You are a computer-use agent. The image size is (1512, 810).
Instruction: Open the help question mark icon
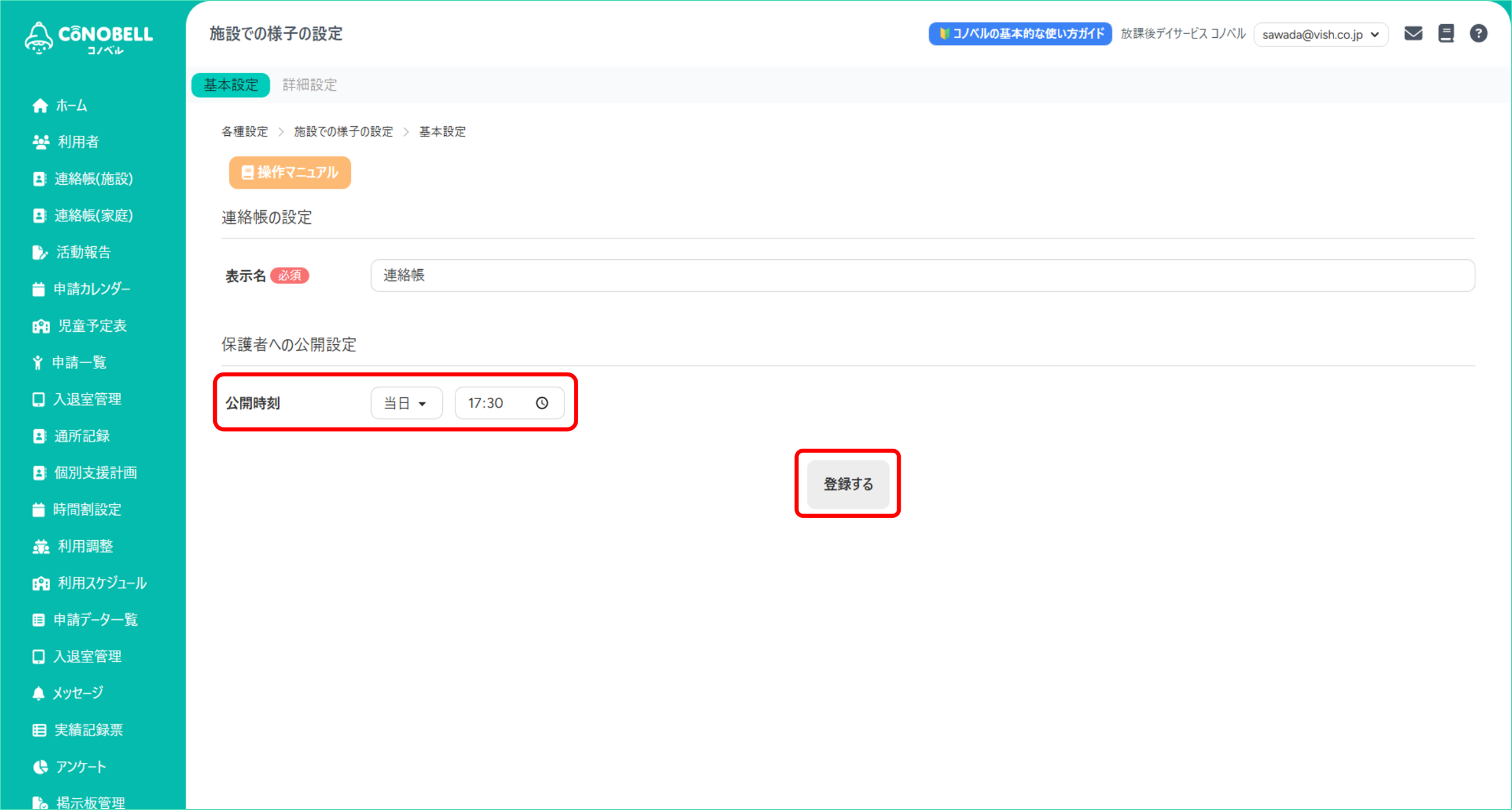tap(1478, 34)
